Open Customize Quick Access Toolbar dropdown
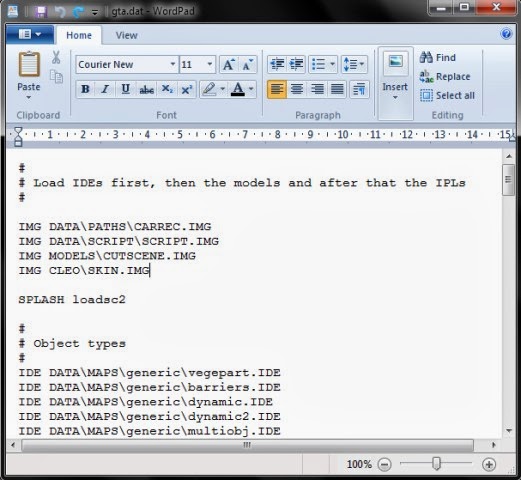This screenshot has width=521, height=480. (95, 12)
